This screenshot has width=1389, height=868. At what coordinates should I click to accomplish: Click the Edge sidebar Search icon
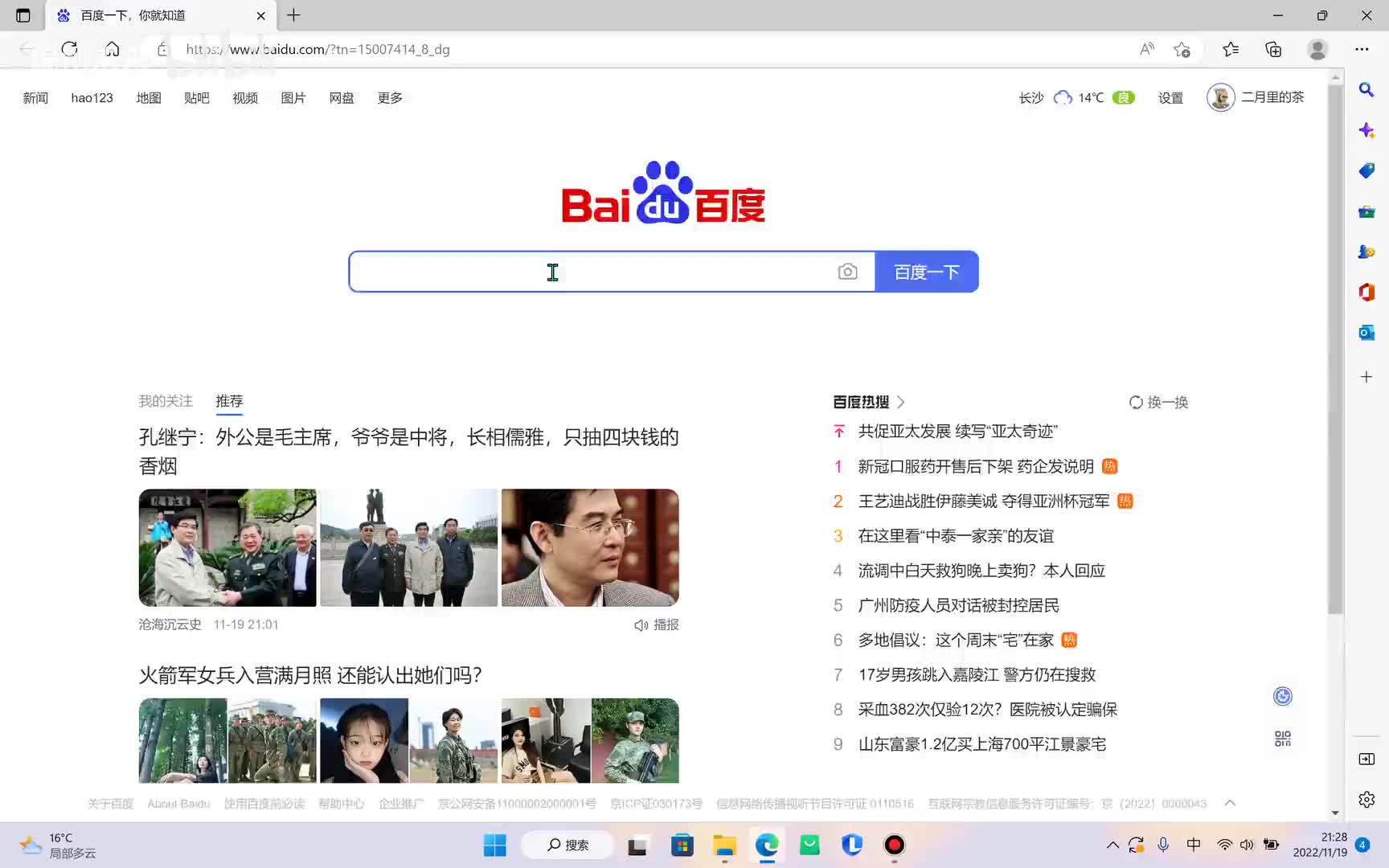point(1366,90)
